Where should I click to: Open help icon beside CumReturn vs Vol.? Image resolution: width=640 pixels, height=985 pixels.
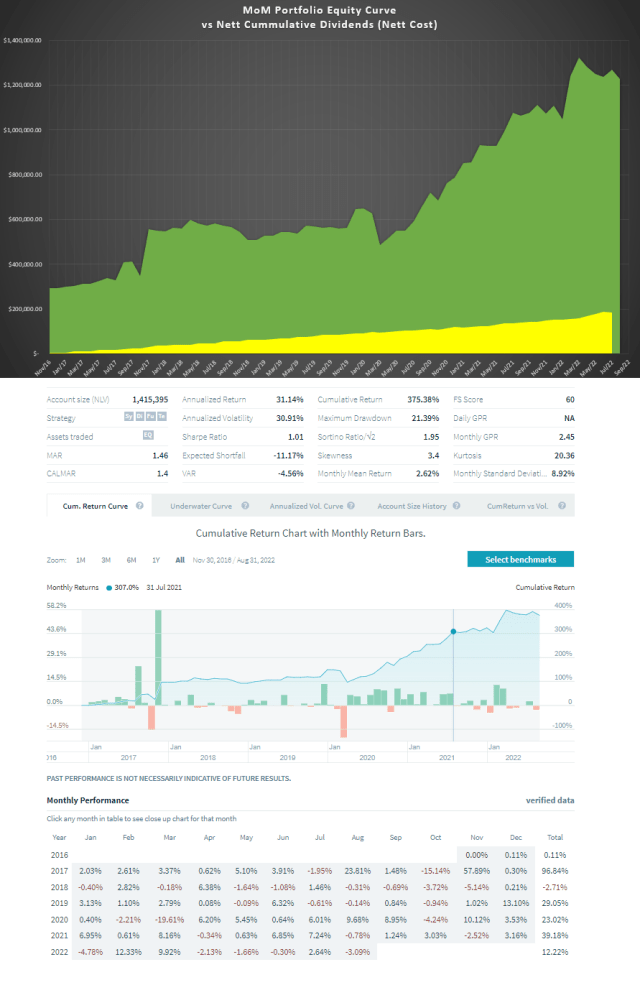coord(562,506)
